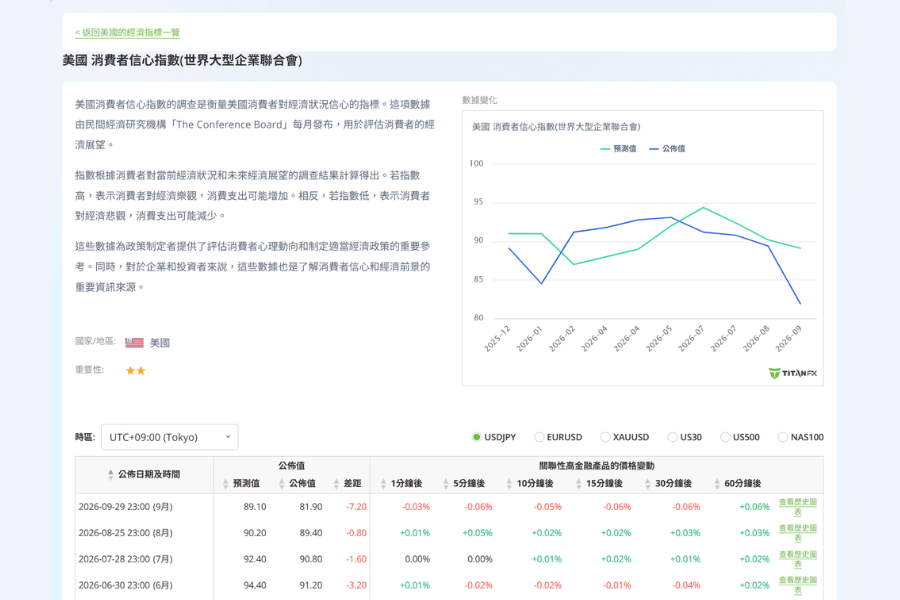Sort the 公佈值 sub-column sort icon

tap(281, 484)
